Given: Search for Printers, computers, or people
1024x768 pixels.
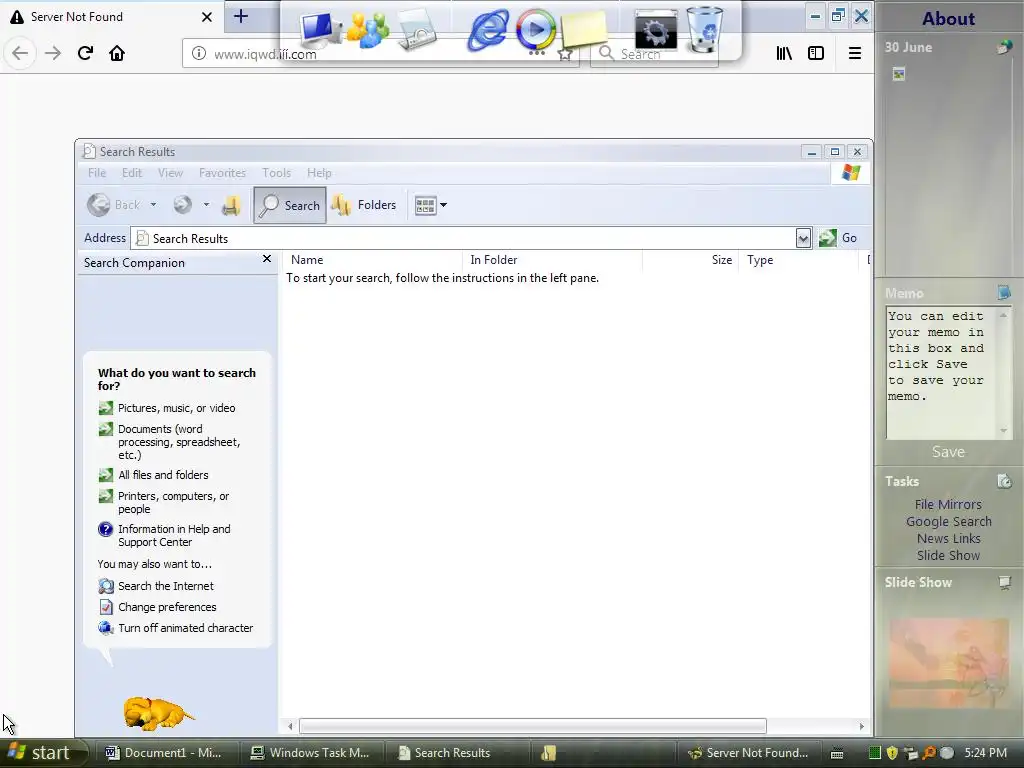Looking at the screenshot, I should (x=164, y=503).
